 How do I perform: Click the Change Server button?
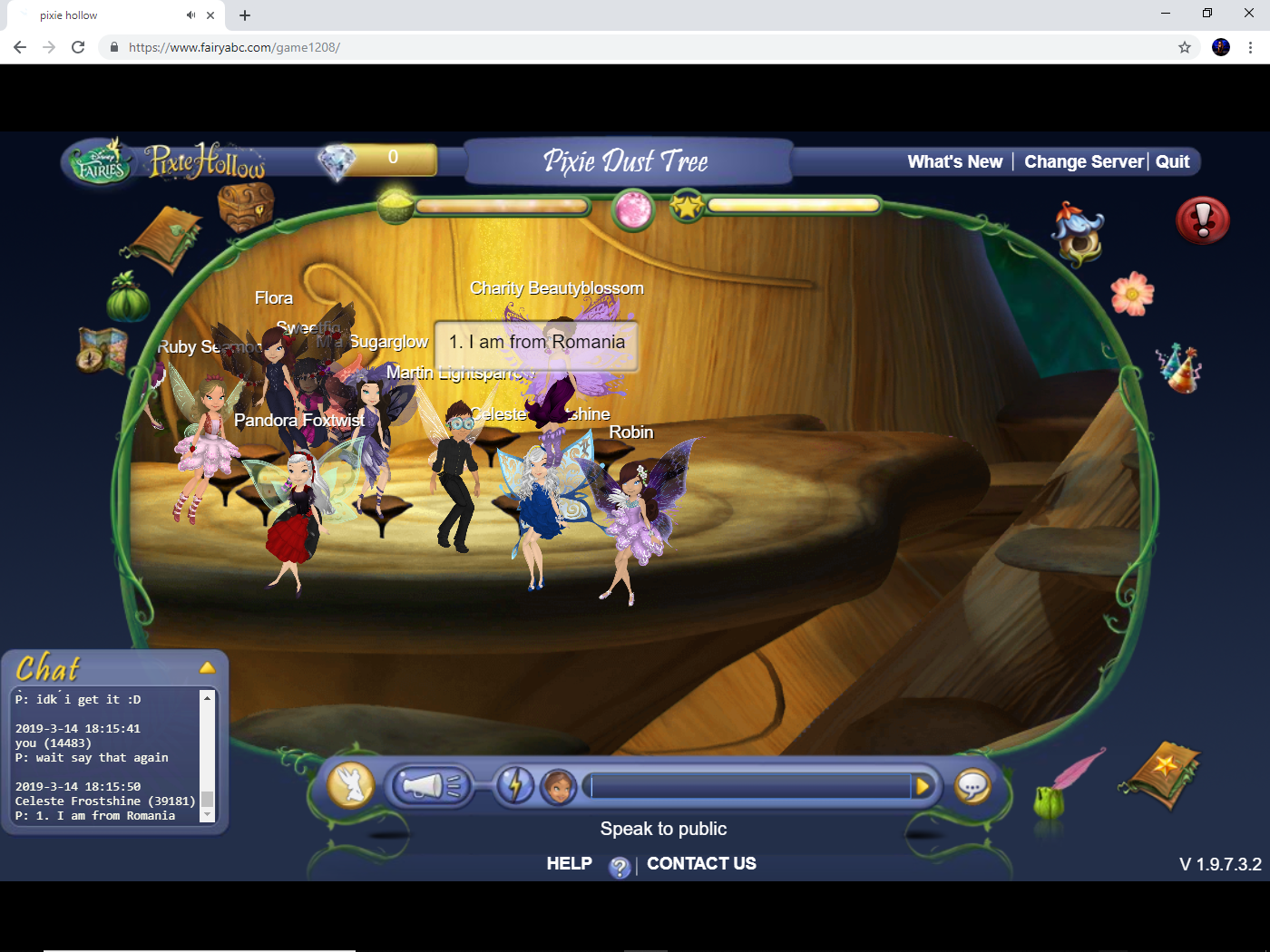(x=1083, y=161)
